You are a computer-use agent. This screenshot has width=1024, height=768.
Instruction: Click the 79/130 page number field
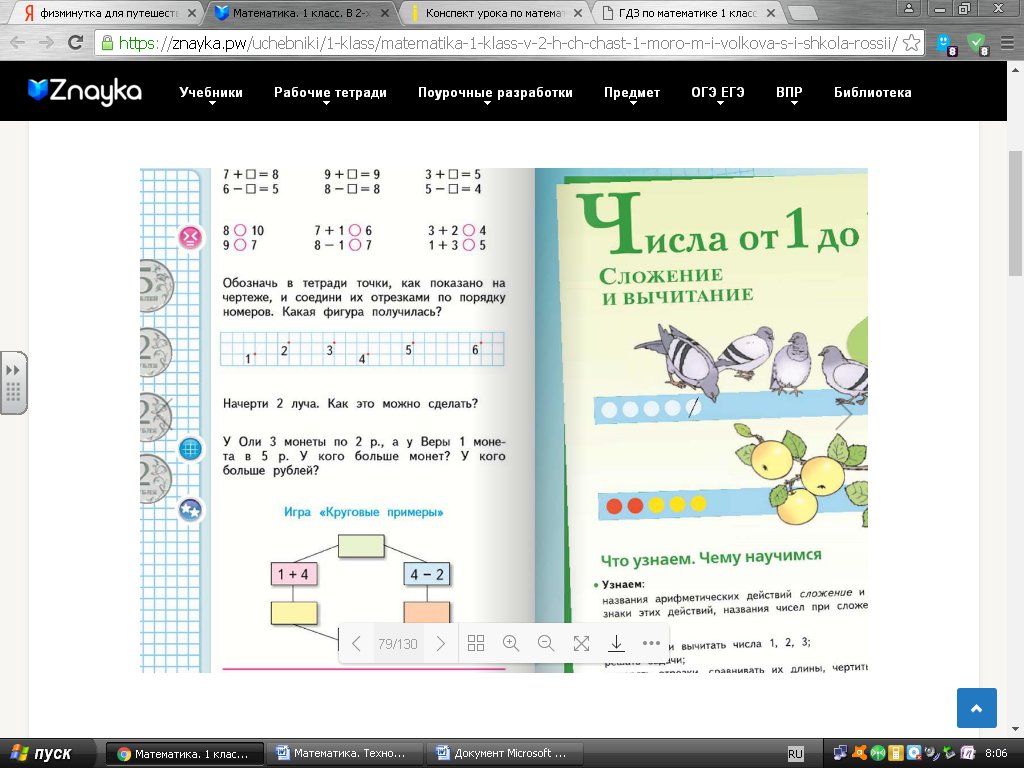point(398,644)
